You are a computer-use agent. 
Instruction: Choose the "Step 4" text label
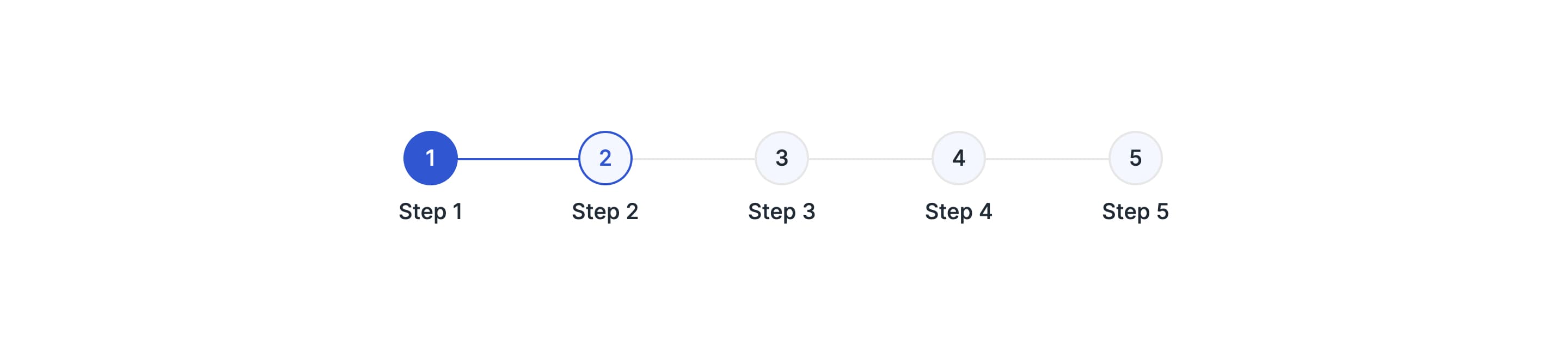pyautogui.click(x=959, y=212)
